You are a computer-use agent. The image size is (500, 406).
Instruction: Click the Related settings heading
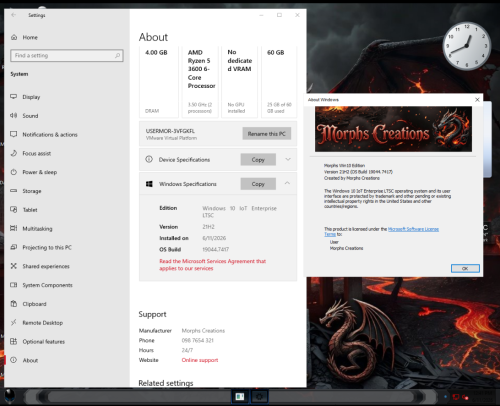tap(166, 383)
